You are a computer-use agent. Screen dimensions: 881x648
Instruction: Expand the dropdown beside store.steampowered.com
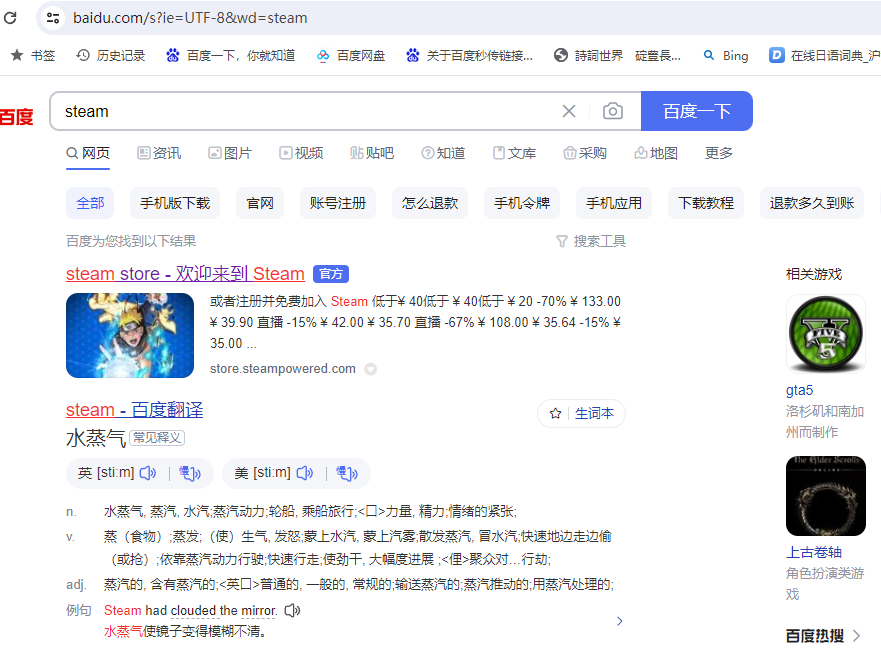370,369
